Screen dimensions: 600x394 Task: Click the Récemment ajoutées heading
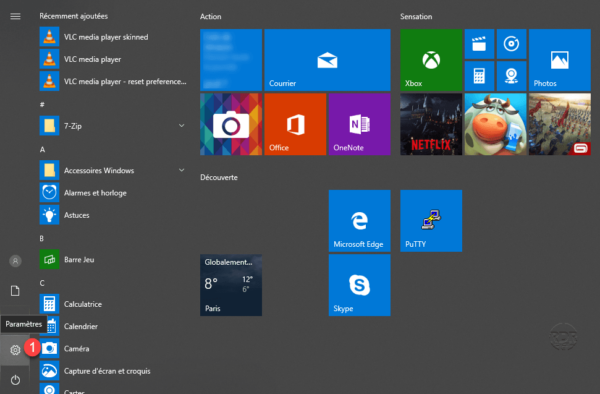[x=73, y=16]
